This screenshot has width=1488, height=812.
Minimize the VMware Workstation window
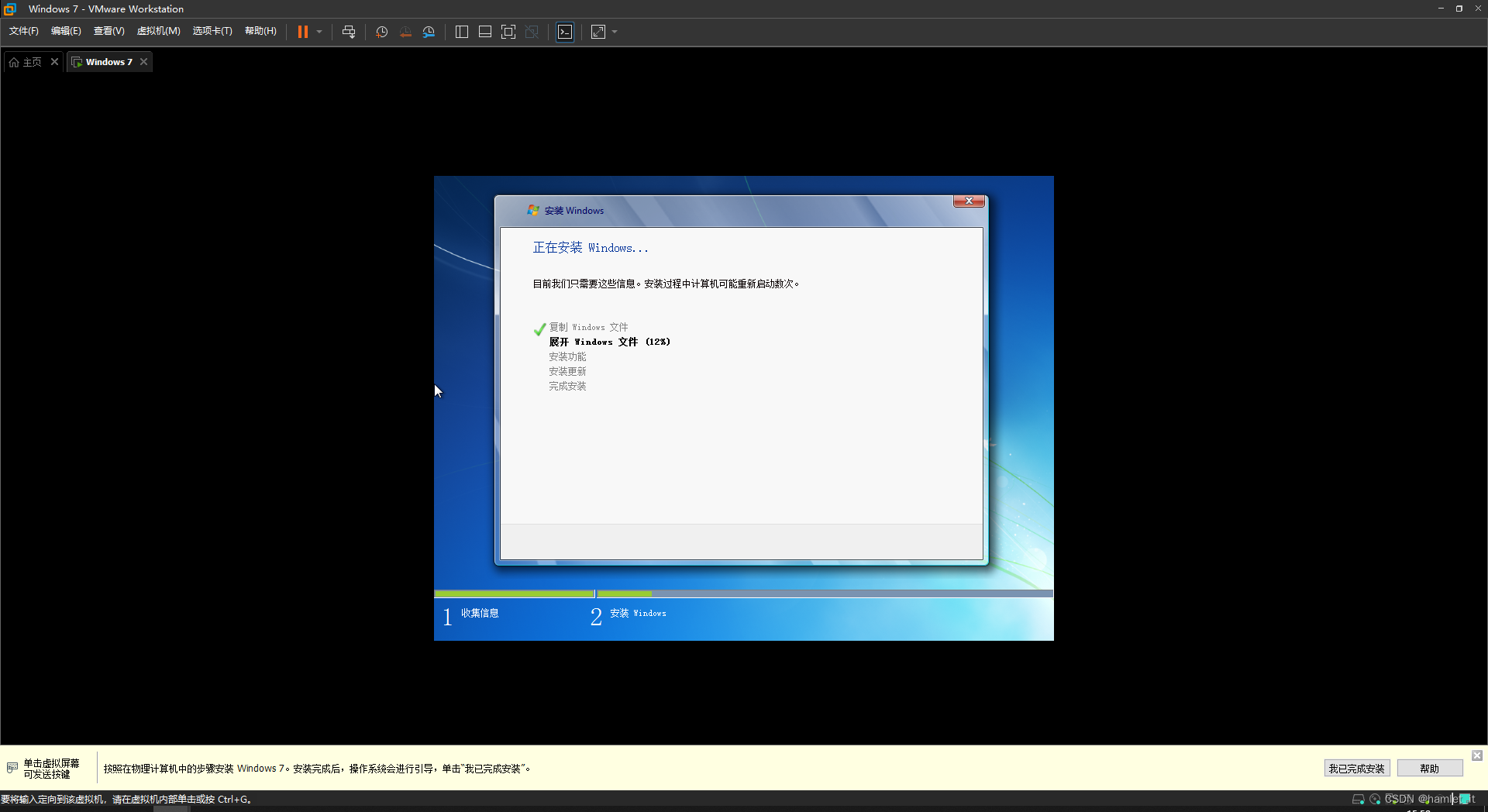click(1441, 9)
